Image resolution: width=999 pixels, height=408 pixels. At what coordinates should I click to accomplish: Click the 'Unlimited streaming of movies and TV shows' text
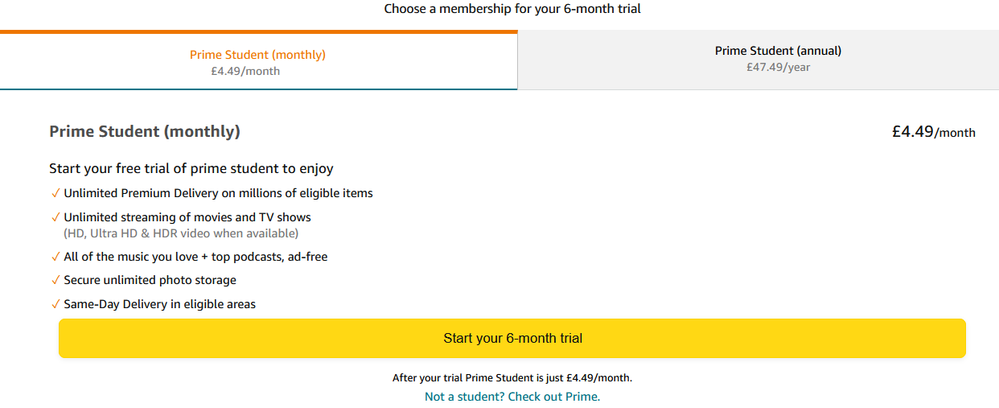pos(187,217)
